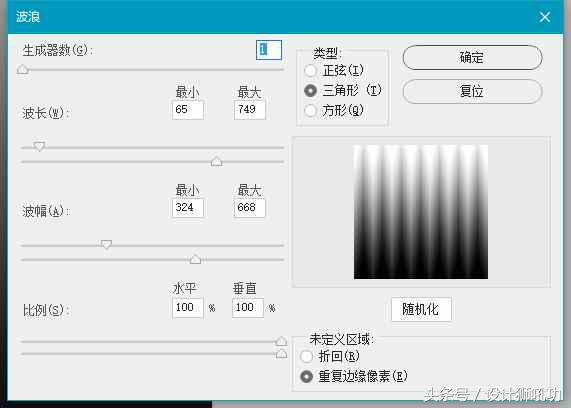Click the 复位 (Reset) button
571x408 pixels.
(x=472, y=91)
